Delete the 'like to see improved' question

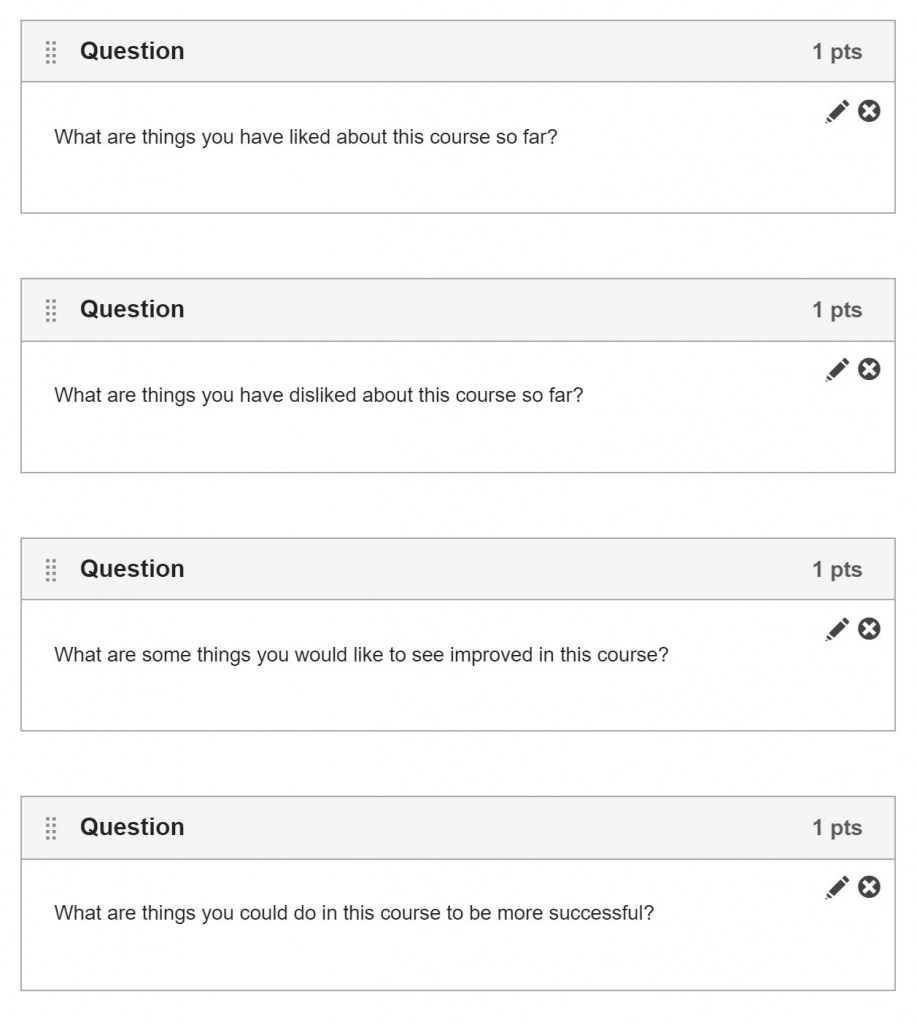coord(870,629)
